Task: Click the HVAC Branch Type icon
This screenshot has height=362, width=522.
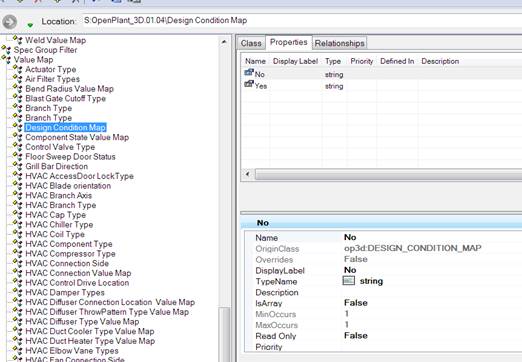Action: tap(18, 204)
